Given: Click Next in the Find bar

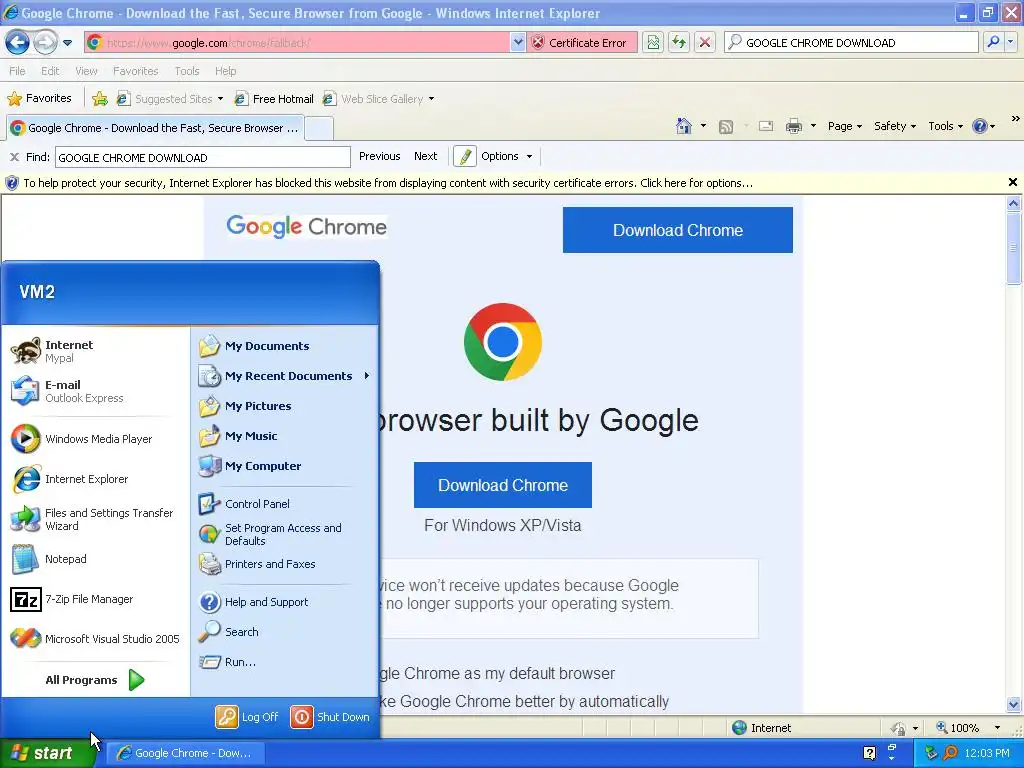Looking at the screenshot, I should click(425, 156).
